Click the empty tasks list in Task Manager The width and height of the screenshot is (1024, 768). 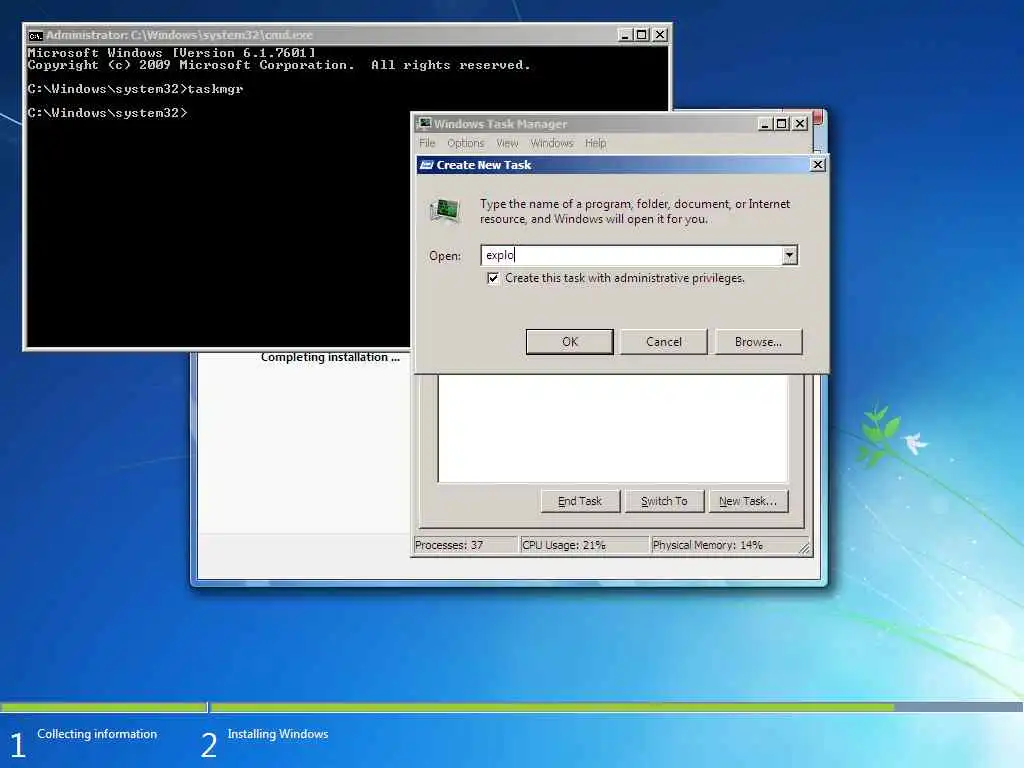613,428
